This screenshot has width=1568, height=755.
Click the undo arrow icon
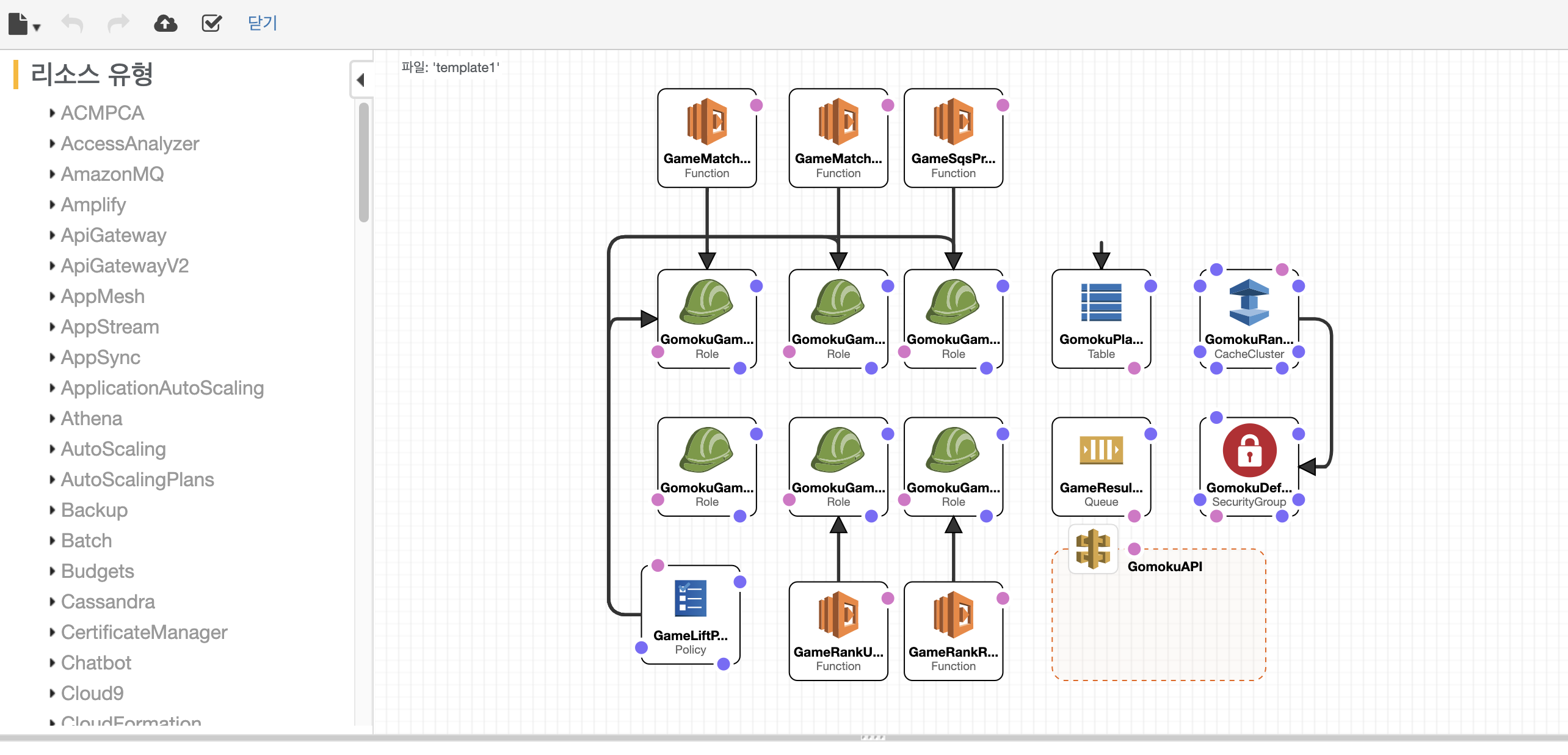point(72,24)
